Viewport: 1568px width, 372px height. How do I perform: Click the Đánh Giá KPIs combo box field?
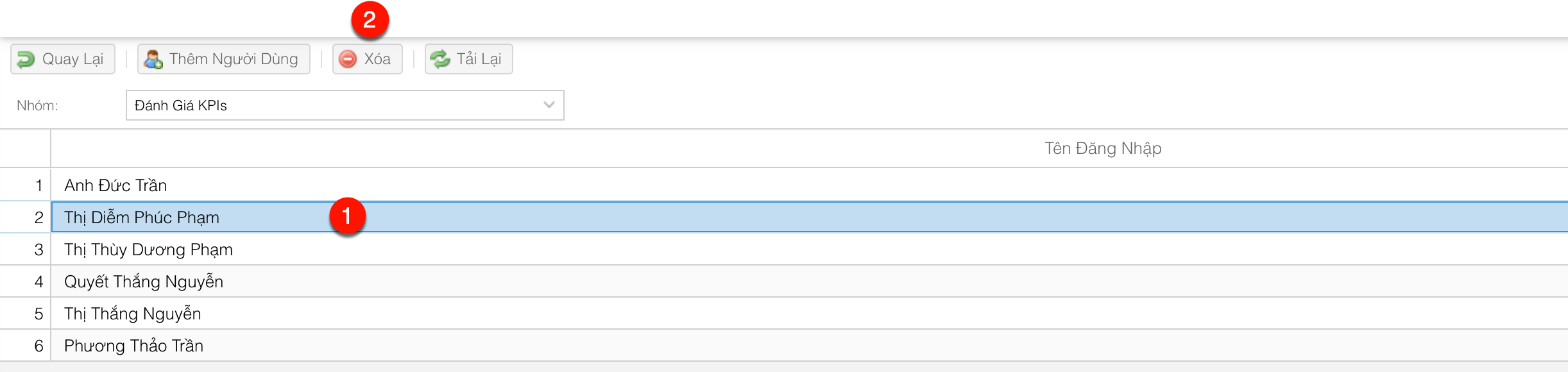334,105
